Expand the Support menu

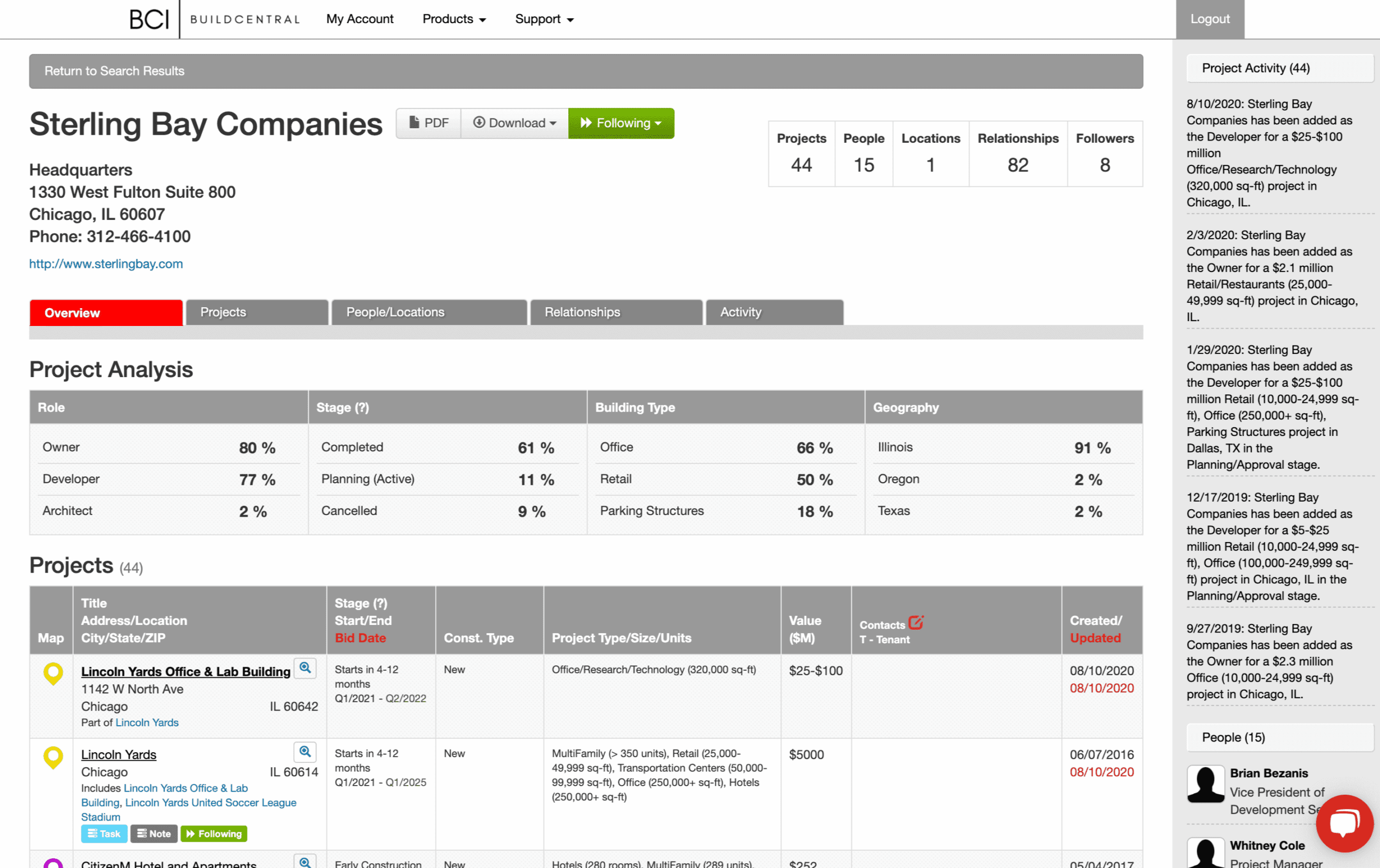544,19
